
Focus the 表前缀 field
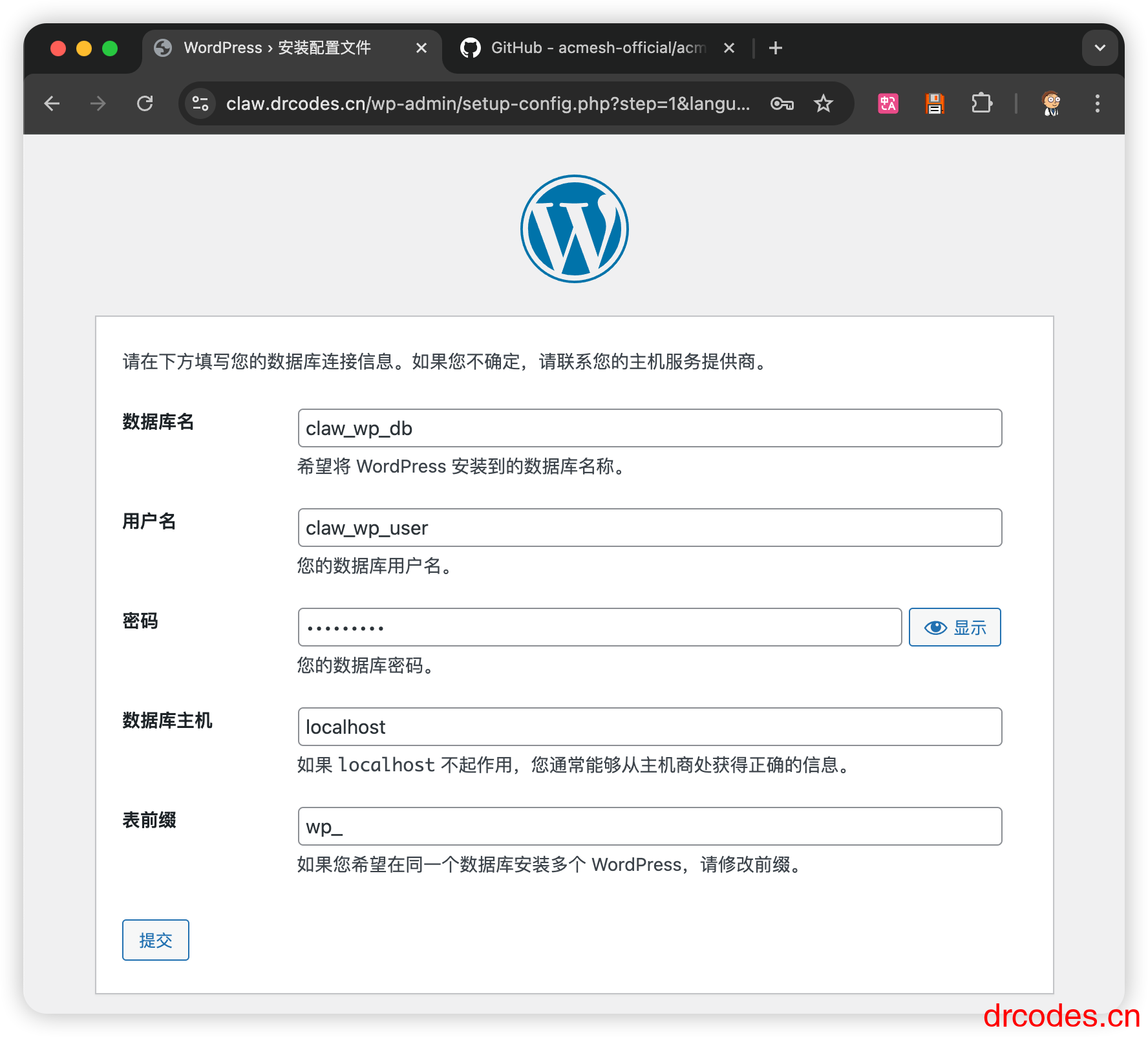[650, 826]
